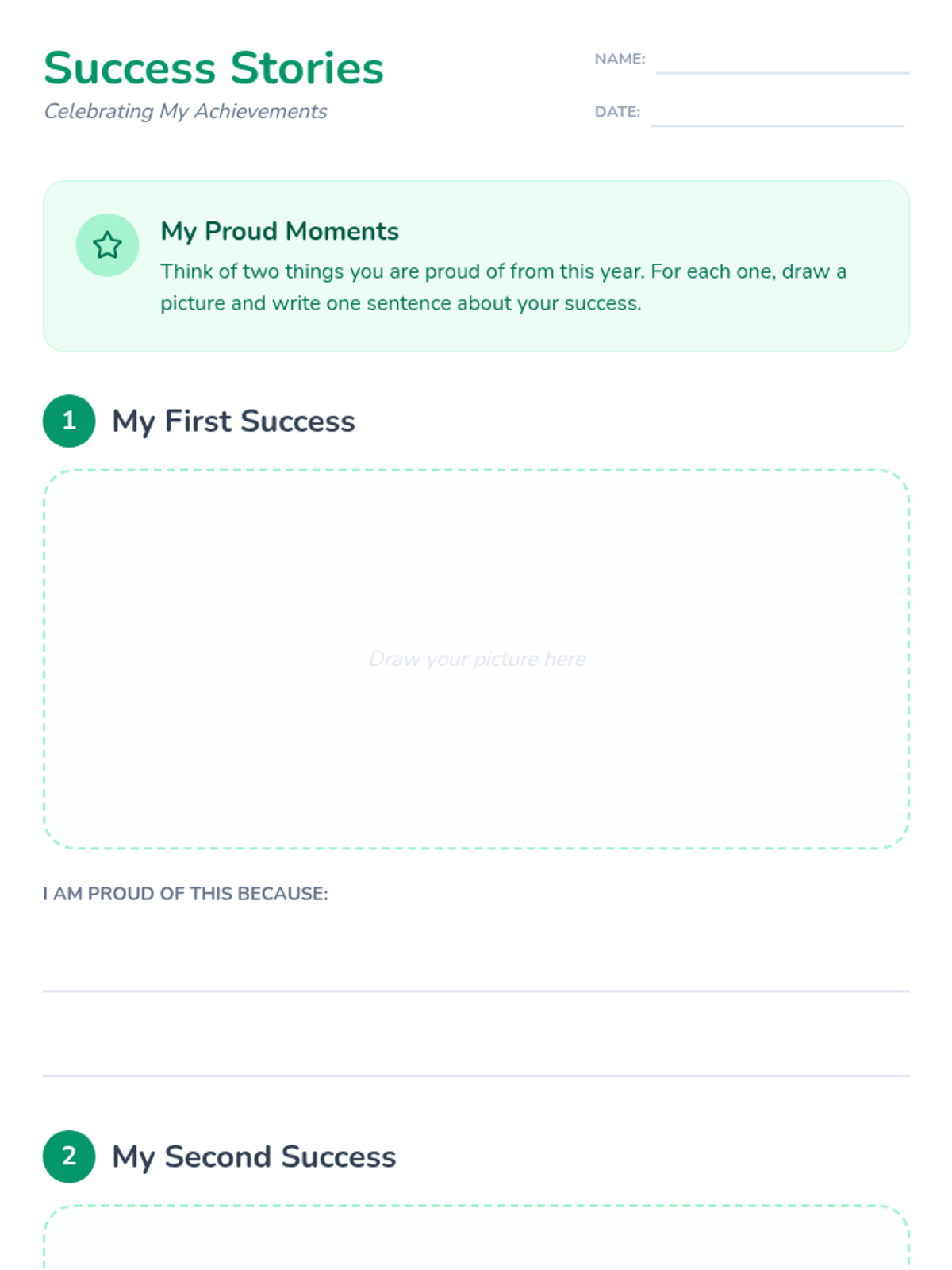Viewport: 952px width, 1270px height.
Task: Click the star icon beside My Proud Moments
Action: click(107, 245)
